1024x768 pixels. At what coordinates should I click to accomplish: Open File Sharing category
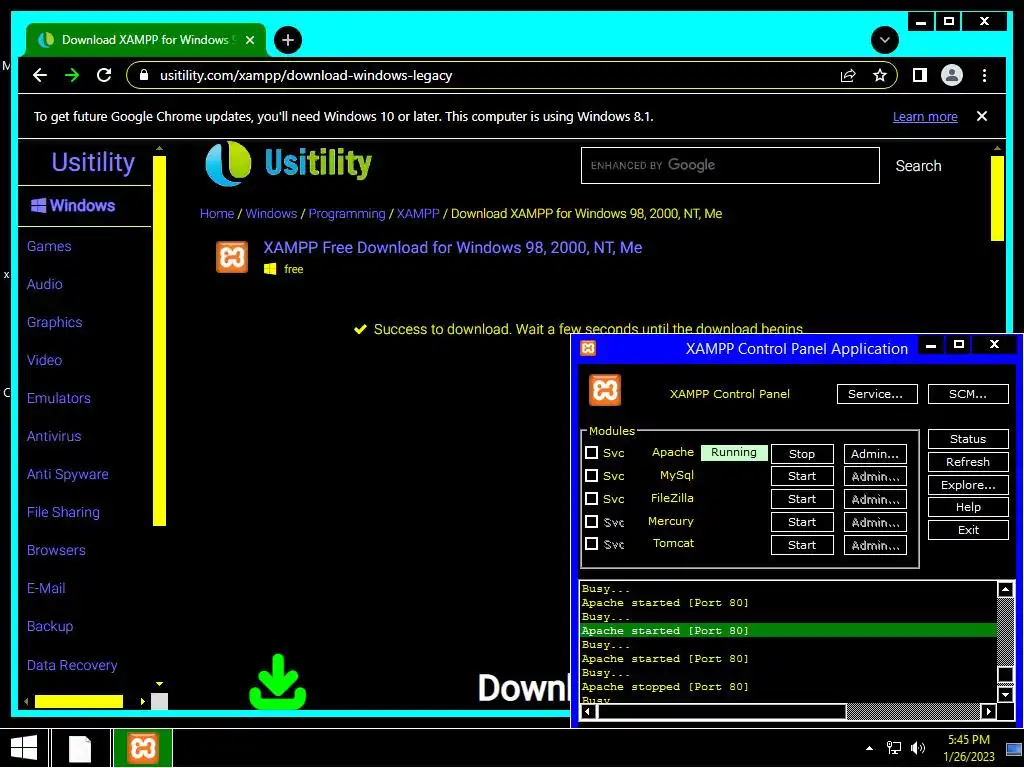coord(63,512)
